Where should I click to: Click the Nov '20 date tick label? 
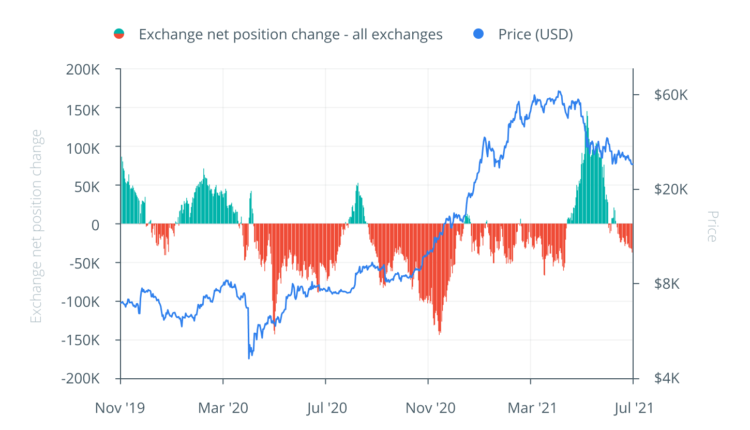[x=428, y=408]
